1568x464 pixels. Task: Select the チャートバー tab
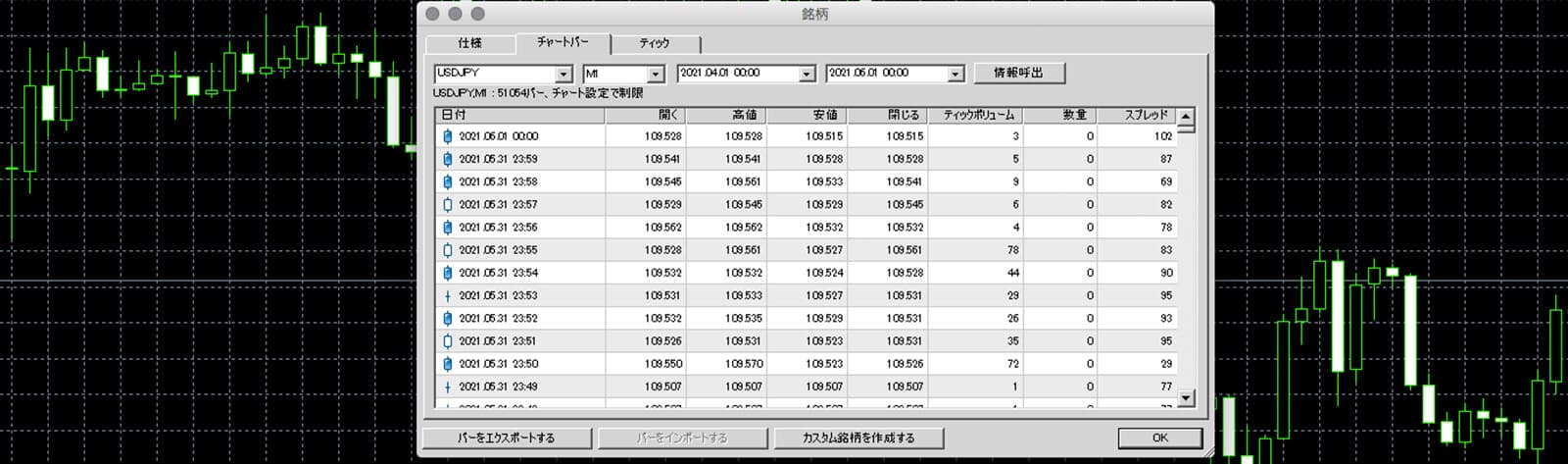click(x=563, y=42)
